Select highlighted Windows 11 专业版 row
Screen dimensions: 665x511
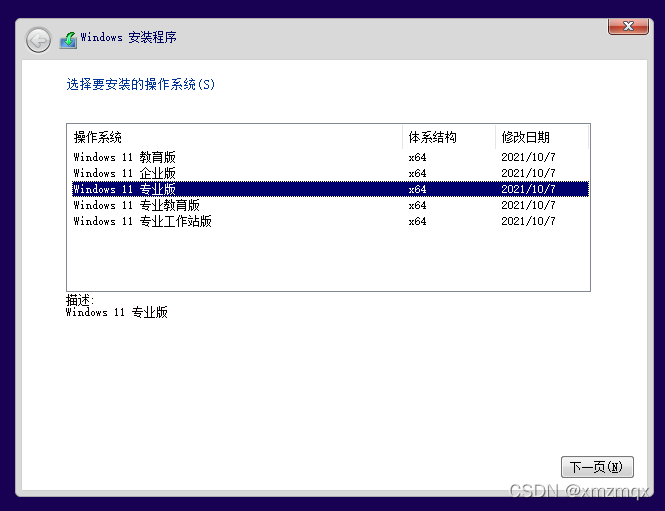point(330,189)
